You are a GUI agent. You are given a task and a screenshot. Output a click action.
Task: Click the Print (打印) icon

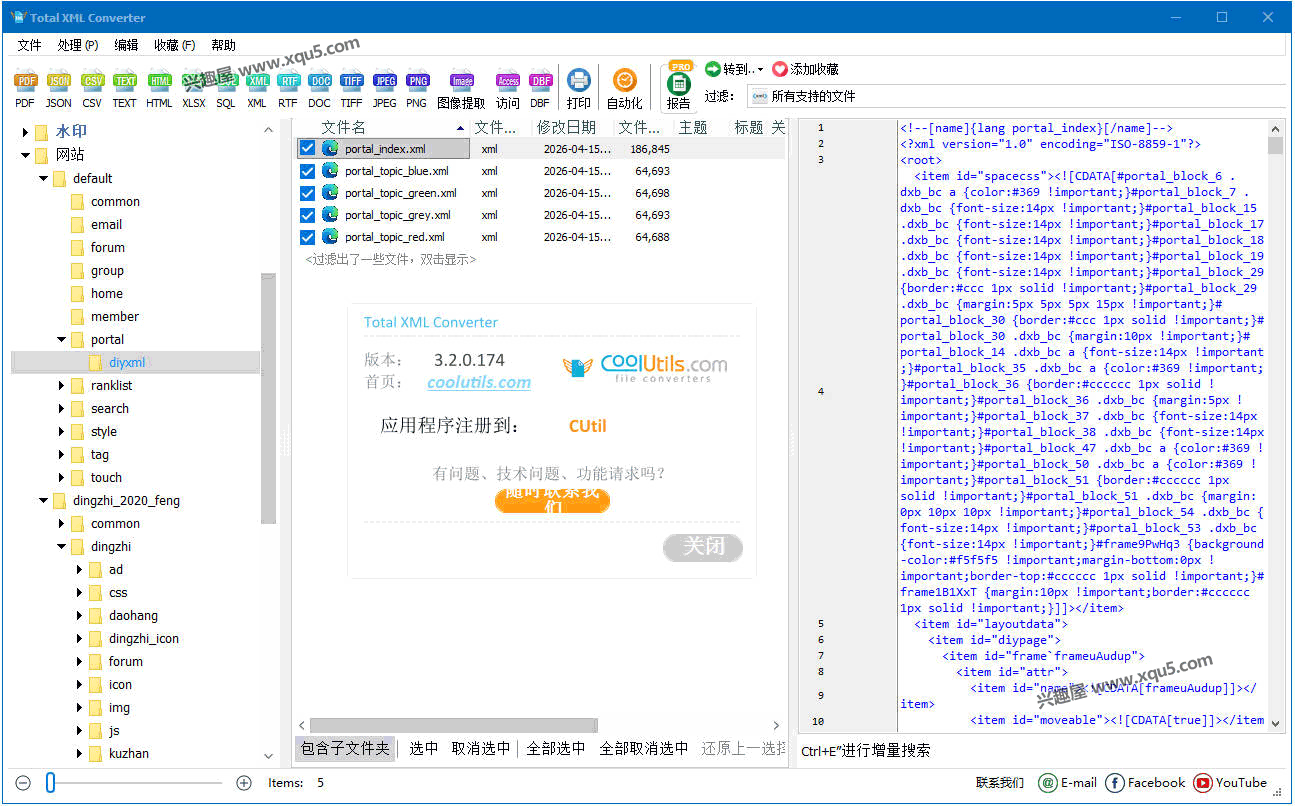pyautogui.click(x=579, y=89)
